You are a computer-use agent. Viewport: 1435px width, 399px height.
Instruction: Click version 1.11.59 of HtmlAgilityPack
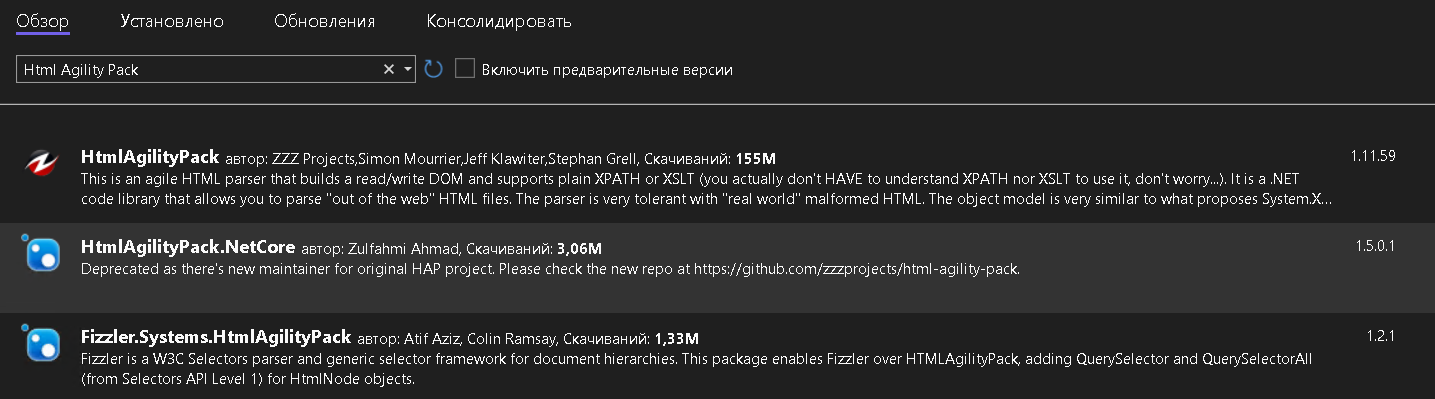1372,155
